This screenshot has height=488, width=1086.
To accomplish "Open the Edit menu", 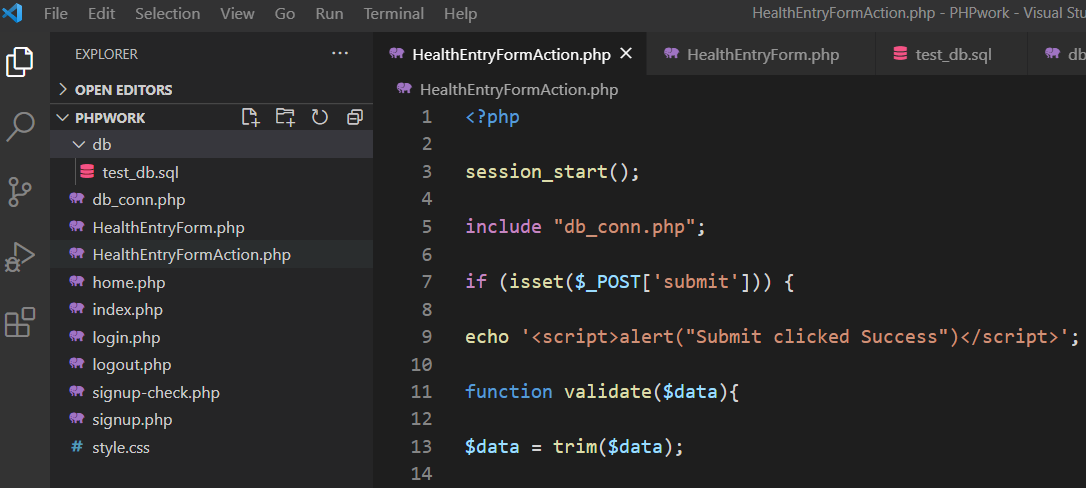I will click(x=102, y=13).
